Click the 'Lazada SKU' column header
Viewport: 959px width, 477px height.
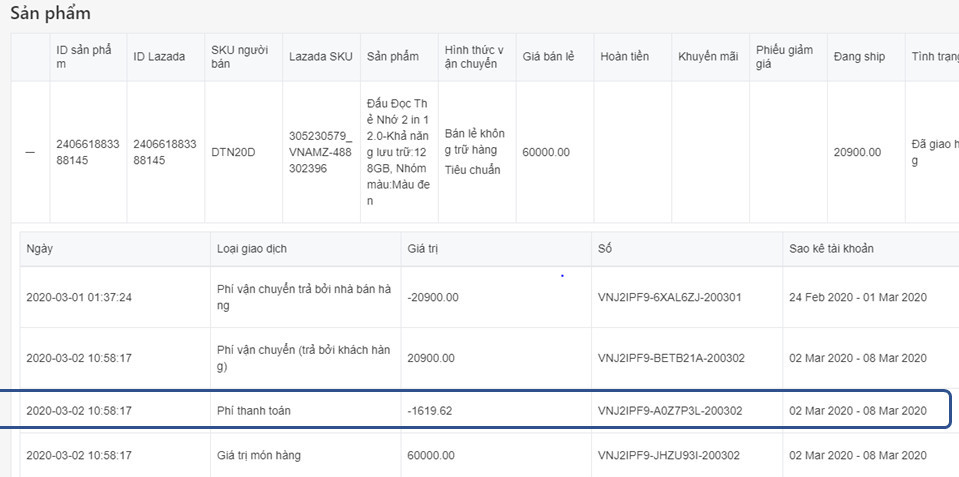(x=318, y=57)
